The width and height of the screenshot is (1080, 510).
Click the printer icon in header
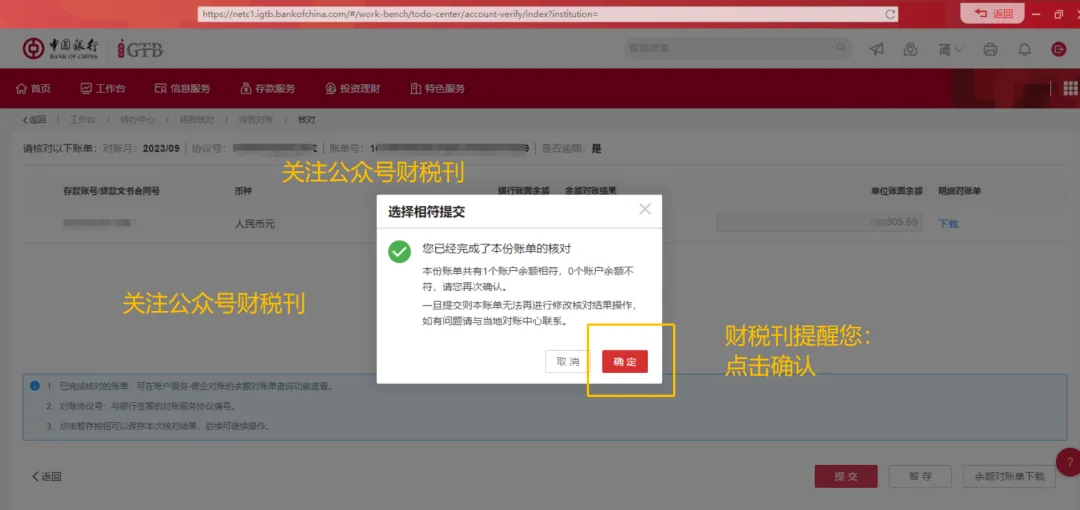[x=990, y=49]
